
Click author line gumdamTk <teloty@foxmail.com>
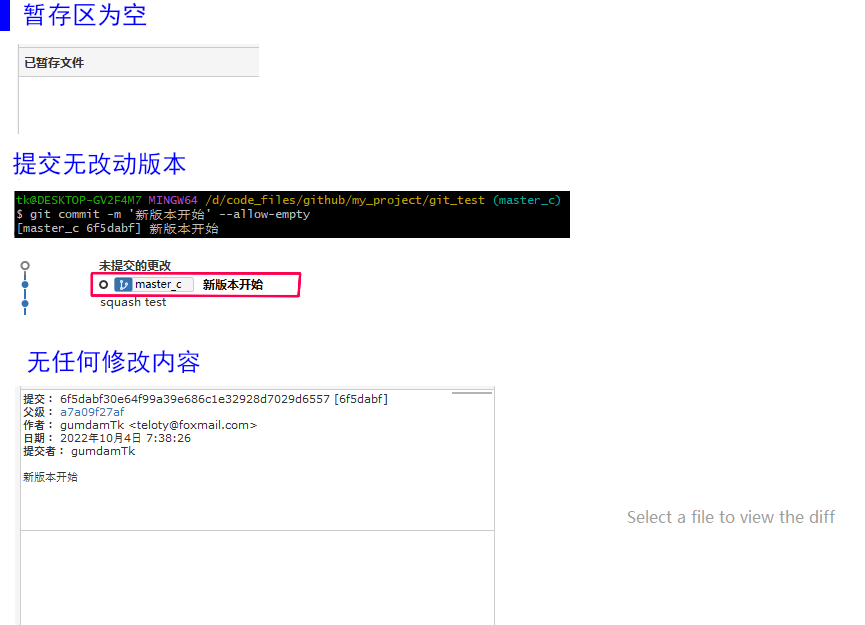[140, 425]
